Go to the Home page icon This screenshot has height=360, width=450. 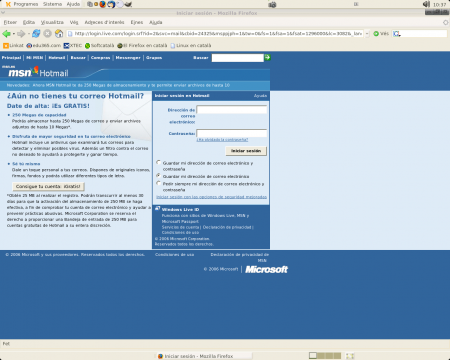tap(59, 34)
